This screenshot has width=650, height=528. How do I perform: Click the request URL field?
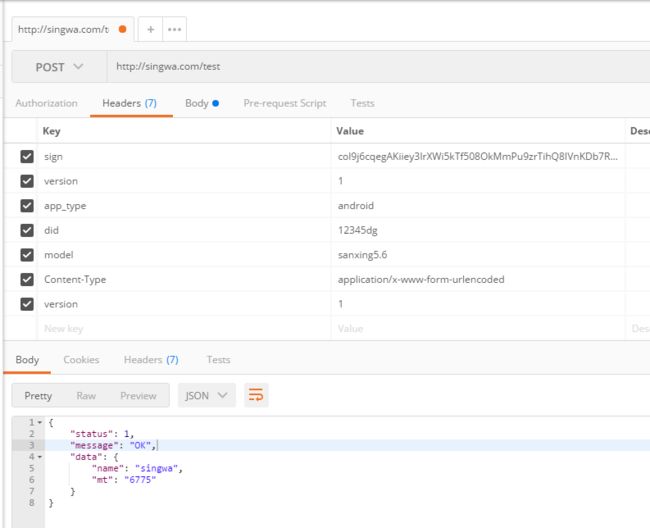click(x=378, y=67)
